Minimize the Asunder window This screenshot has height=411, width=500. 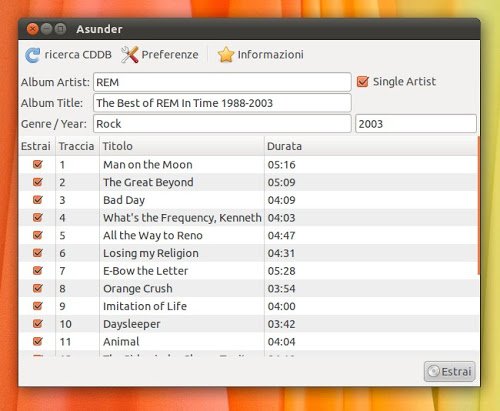click(46, 29)
